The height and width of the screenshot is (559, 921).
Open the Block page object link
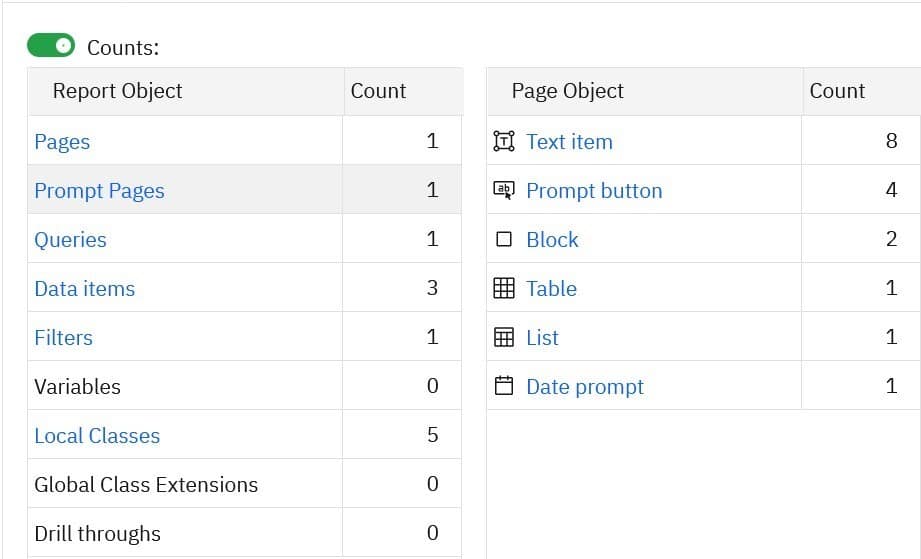click(x=552, y=240)
